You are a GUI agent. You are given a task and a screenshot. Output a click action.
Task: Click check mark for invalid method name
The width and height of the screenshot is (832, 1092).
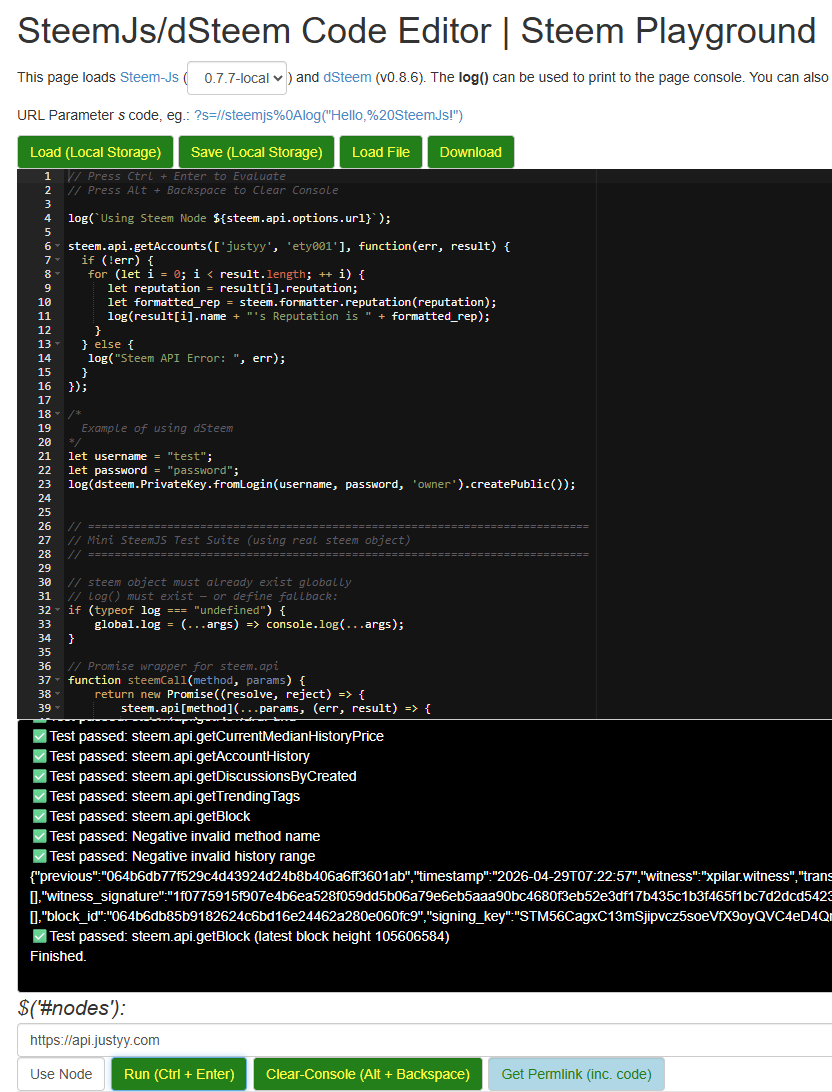(39, 836)
